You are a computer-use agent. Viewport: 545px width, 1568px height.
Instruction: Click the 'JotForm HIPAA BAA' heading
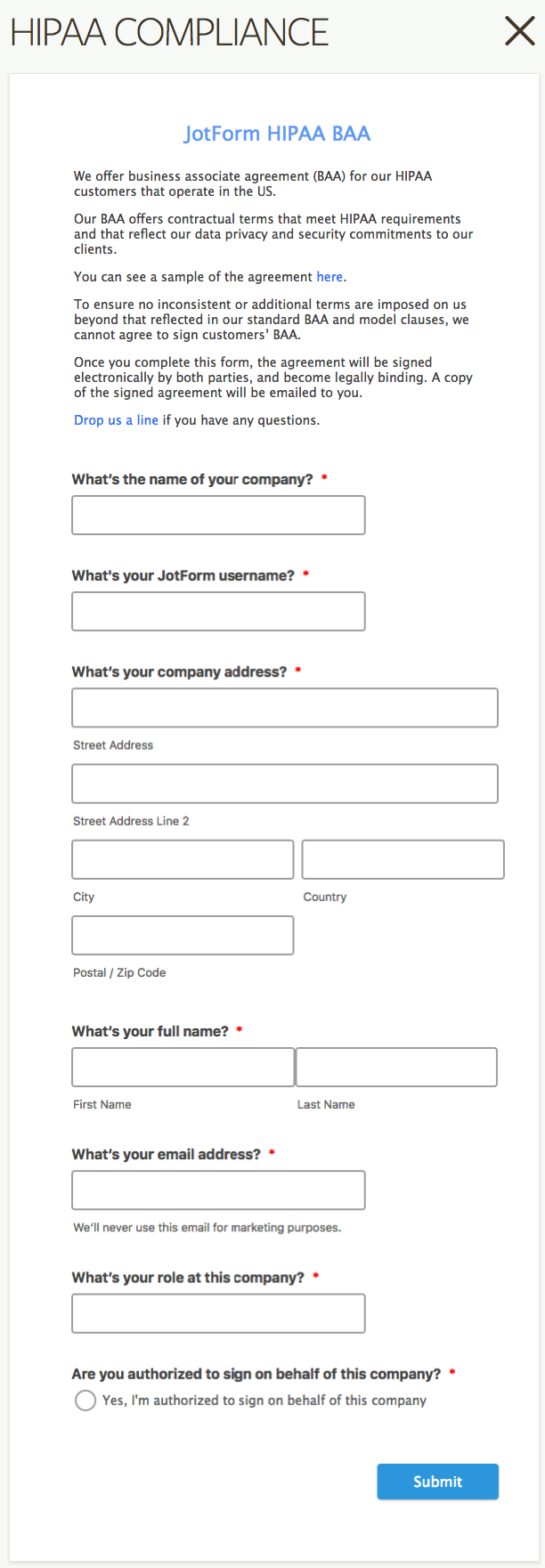[277, 134]
